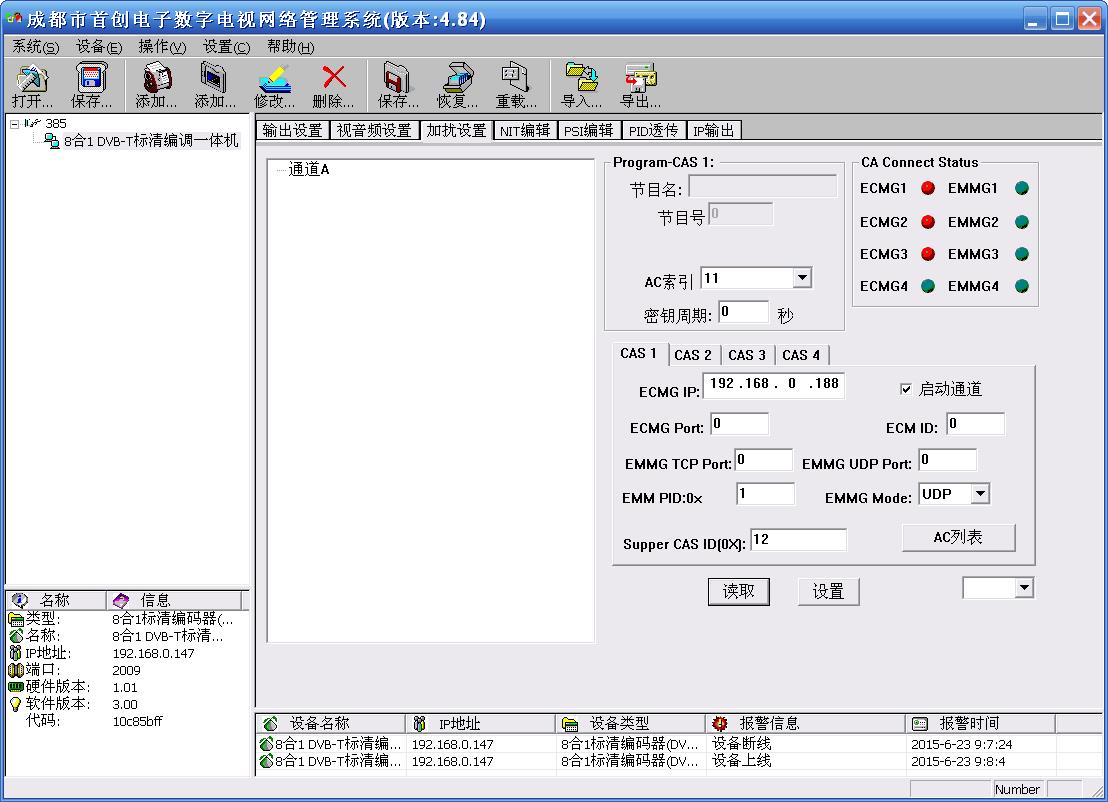
Task: Switch to the 输出设置 tab
Action: click(292, 131)
